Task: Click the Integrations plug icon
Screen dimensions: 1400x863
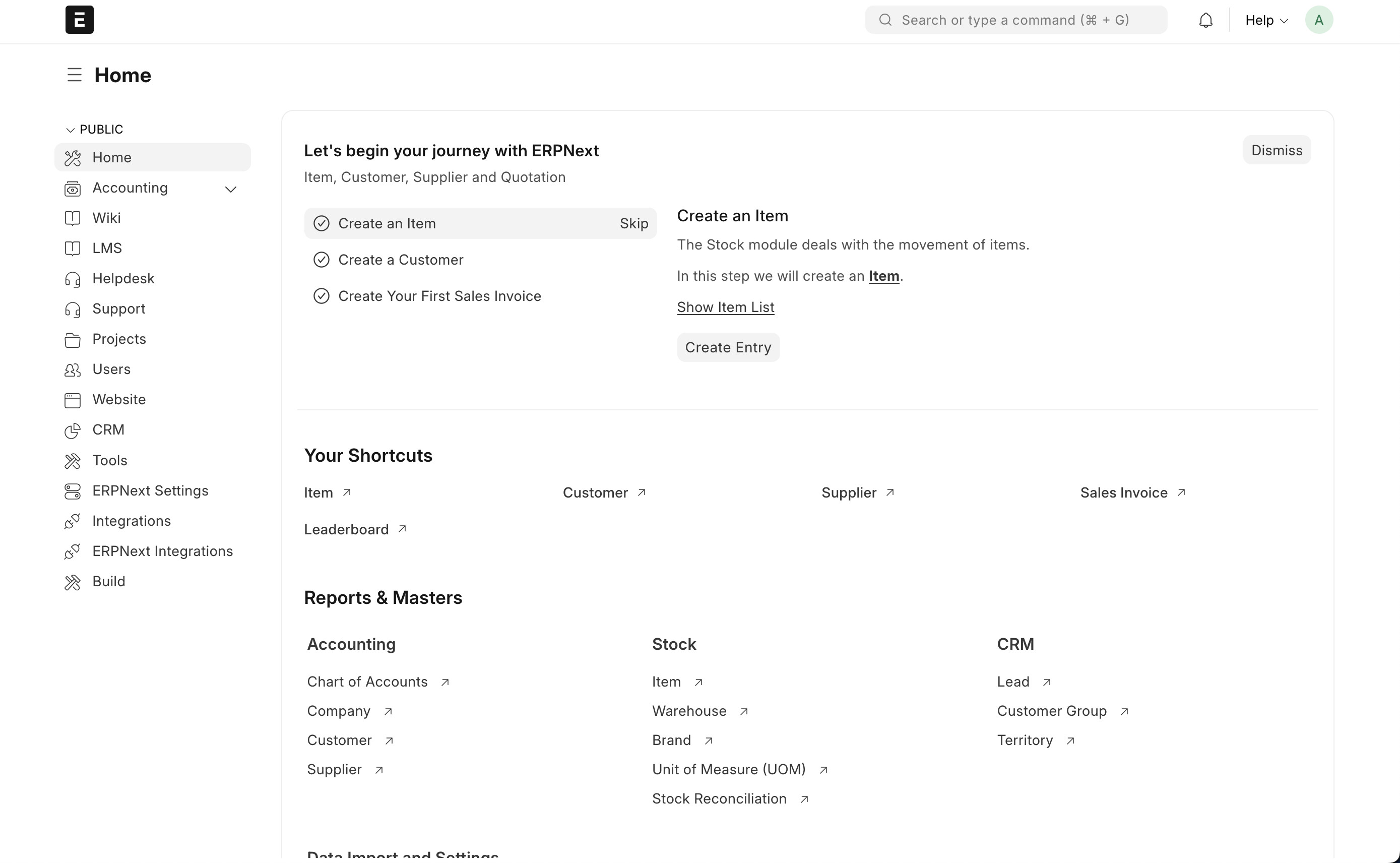Action: (73, 521)
